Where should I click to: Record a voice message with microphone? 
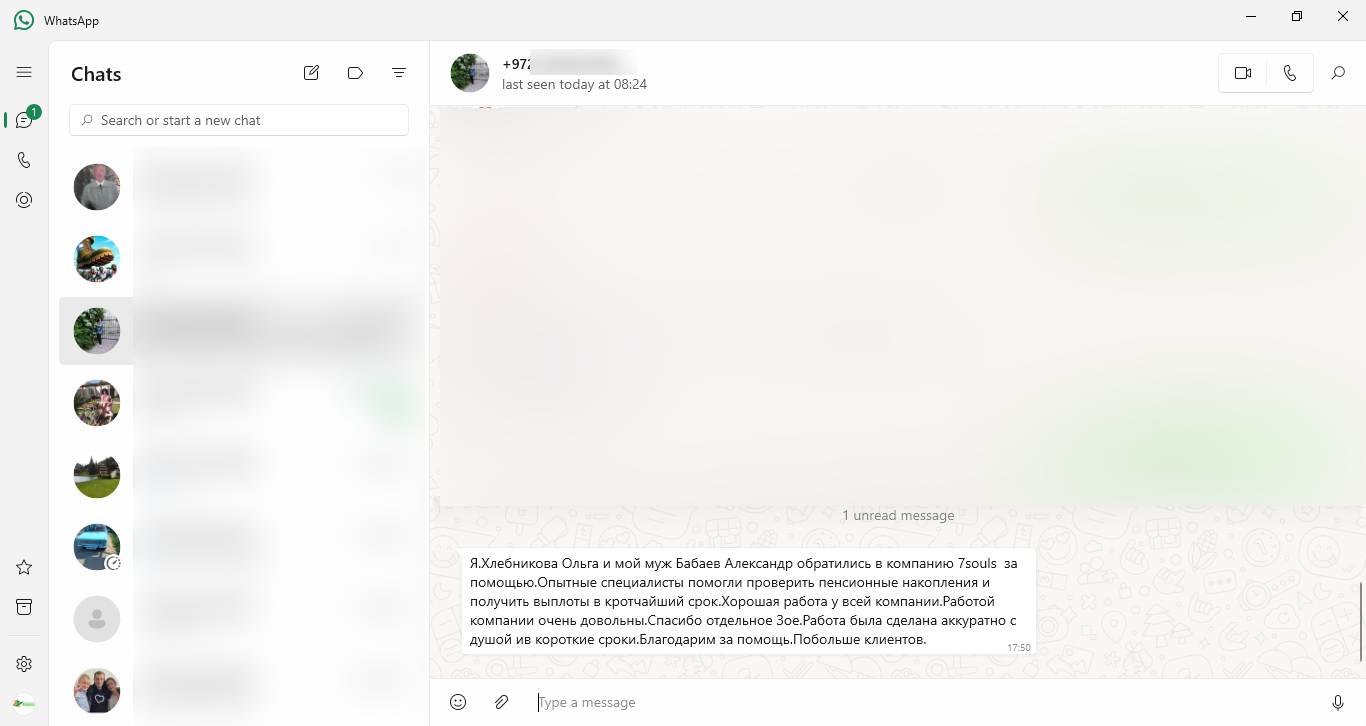[1338, 702]
